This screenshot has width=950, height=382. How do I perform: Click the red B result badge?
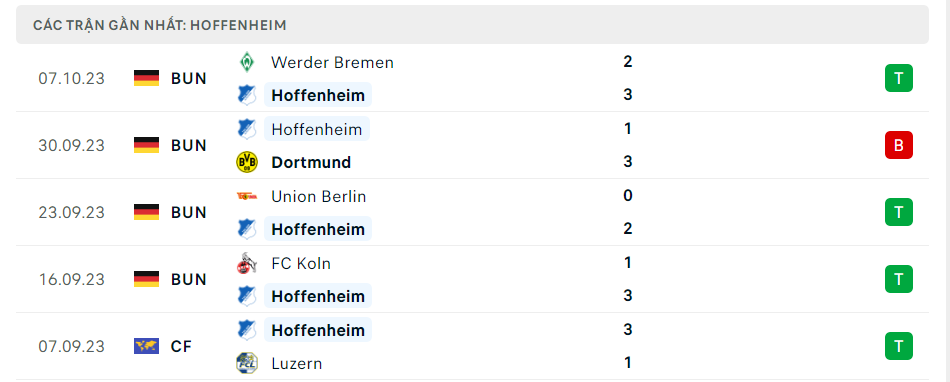tap(899, 145)
